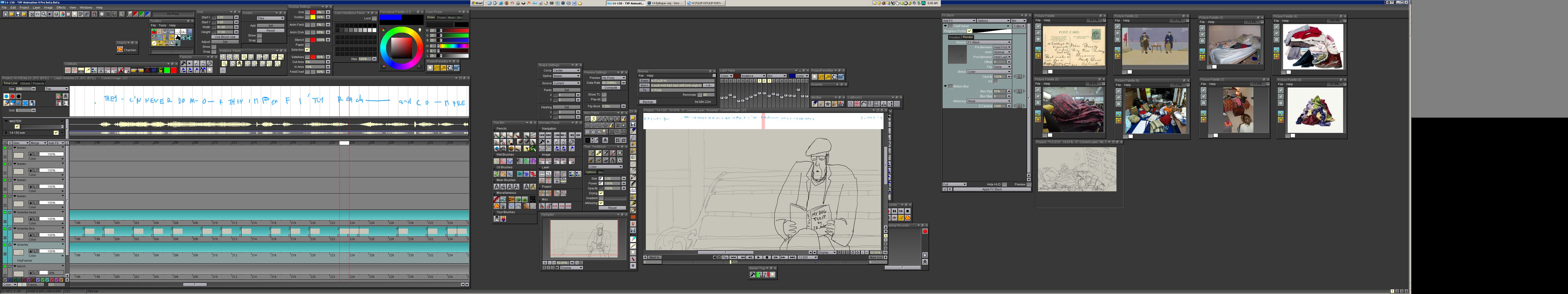Select the black dot pen in Time Line notes
1568x294 pixels.
19,96
